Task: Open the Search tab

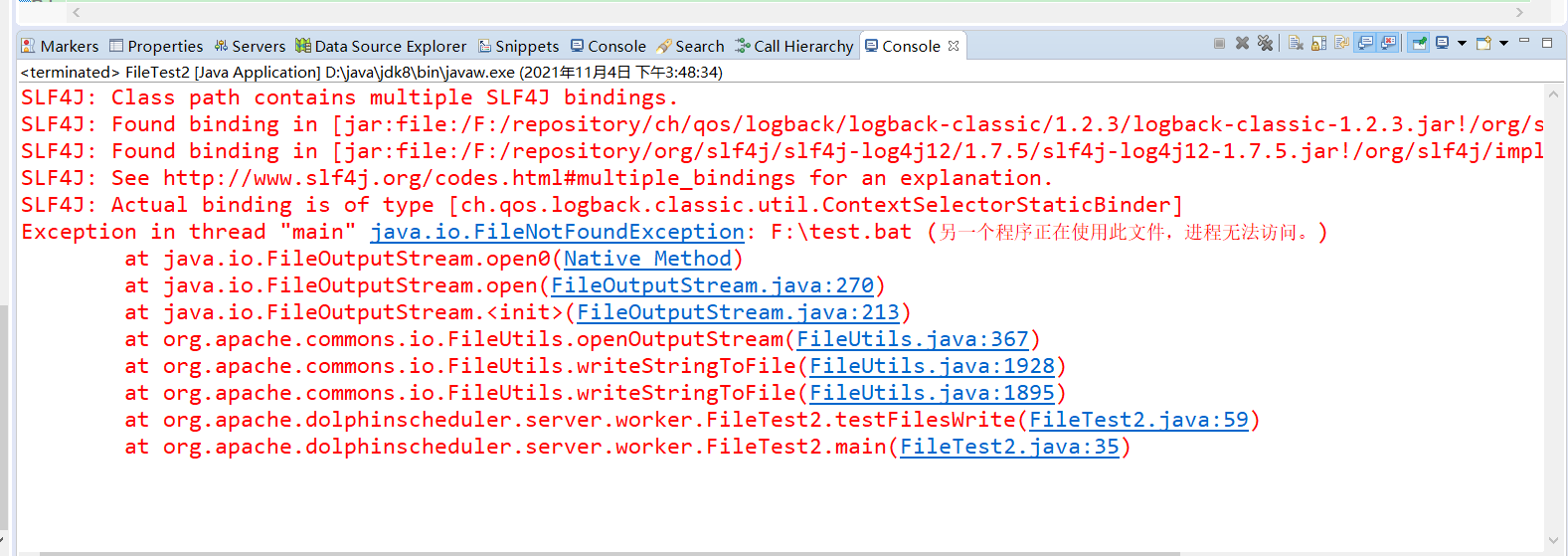Action: (x=690, y=46)
